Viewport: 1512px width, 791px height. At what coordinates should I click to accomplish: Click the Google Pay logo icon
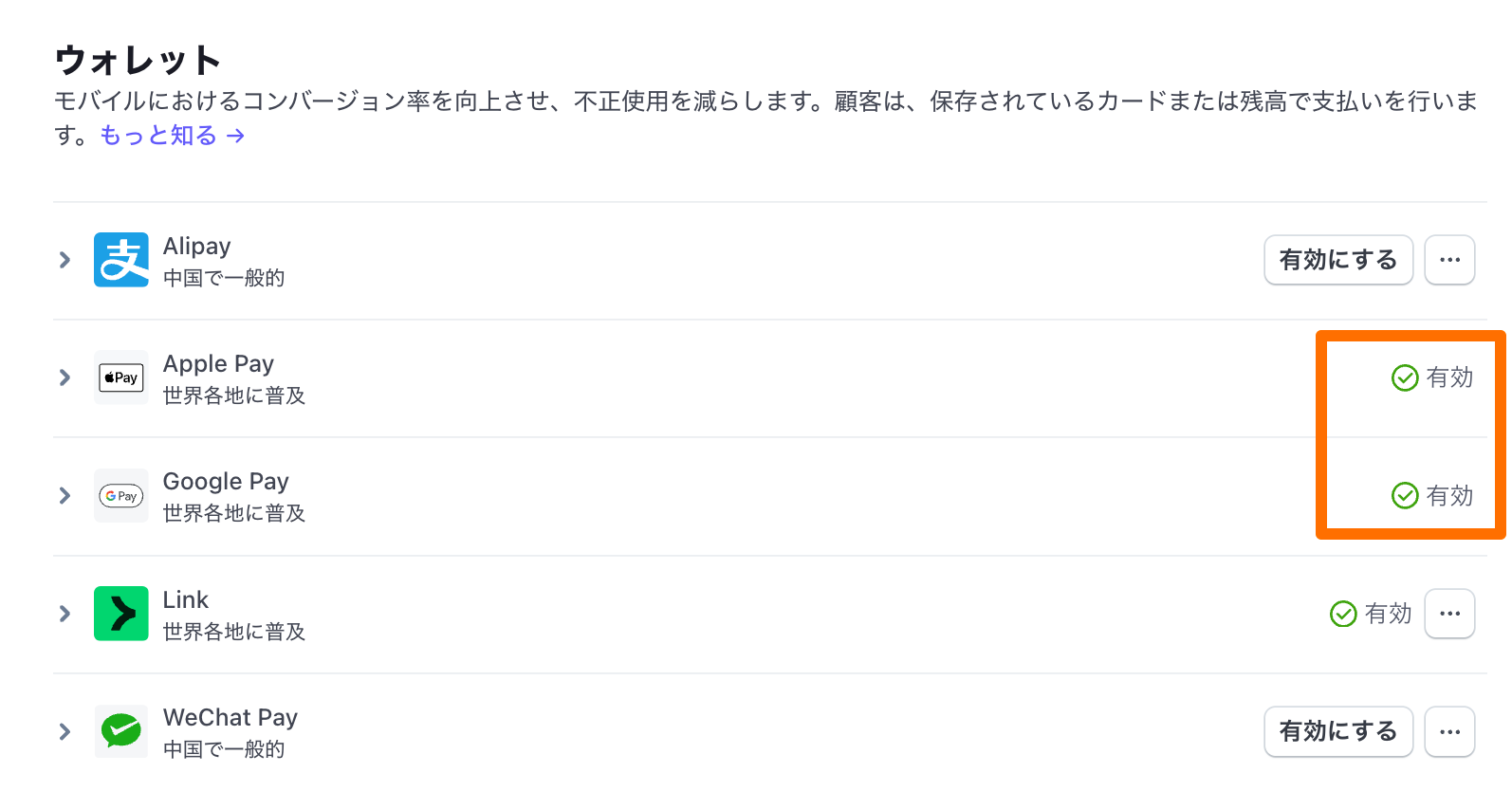click(x=121, y=496)
